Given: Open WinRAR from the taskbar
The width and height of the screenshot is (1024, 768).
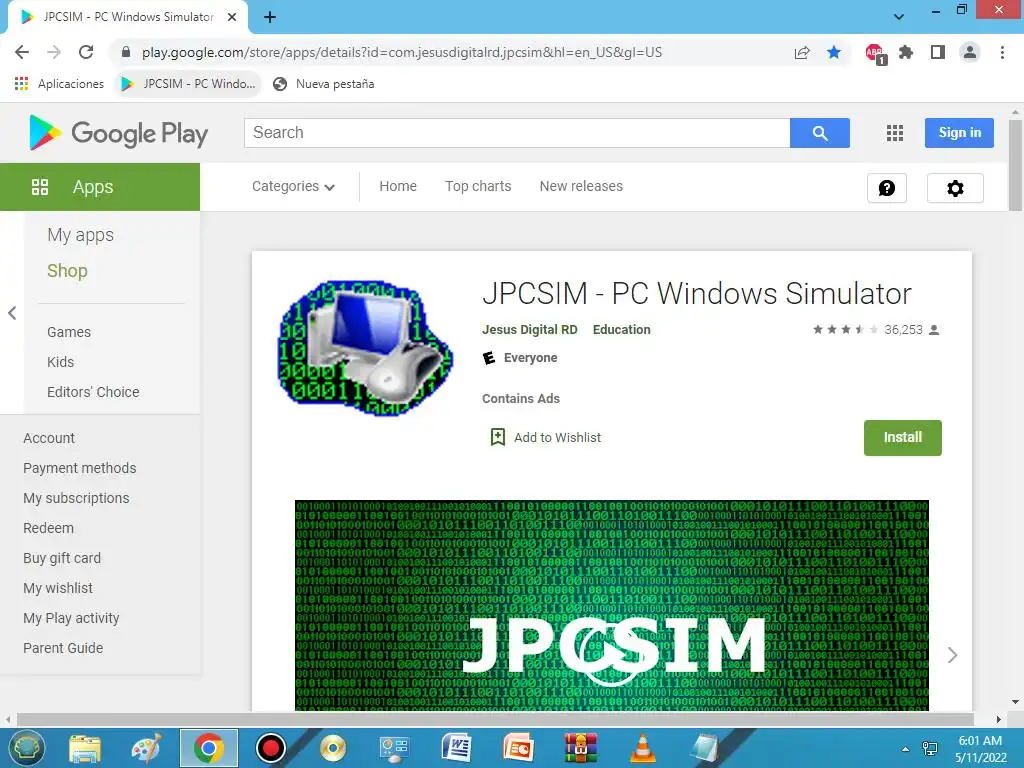Looking at the screenshot, I should 581,748.
